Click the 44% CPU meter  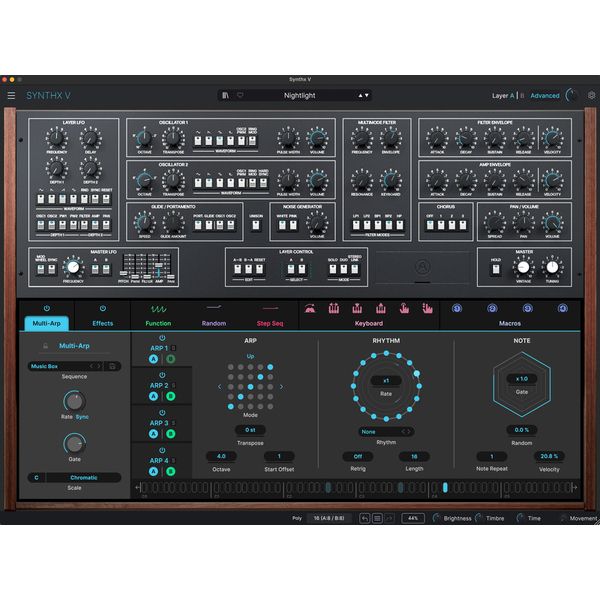(413, 518)
